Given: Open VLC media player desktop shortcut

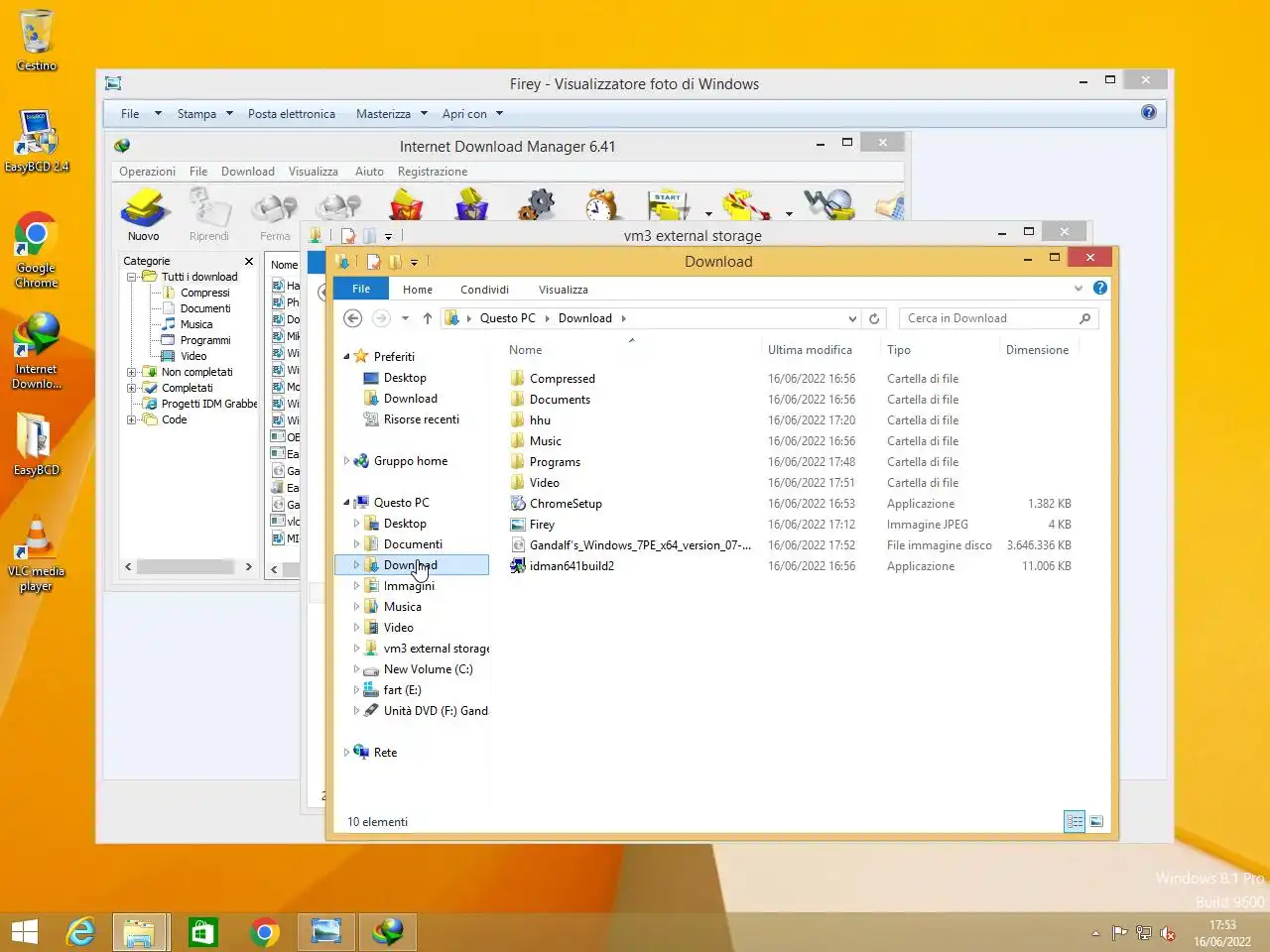Looking at the screenshot, I should click(x=36, y=553).
